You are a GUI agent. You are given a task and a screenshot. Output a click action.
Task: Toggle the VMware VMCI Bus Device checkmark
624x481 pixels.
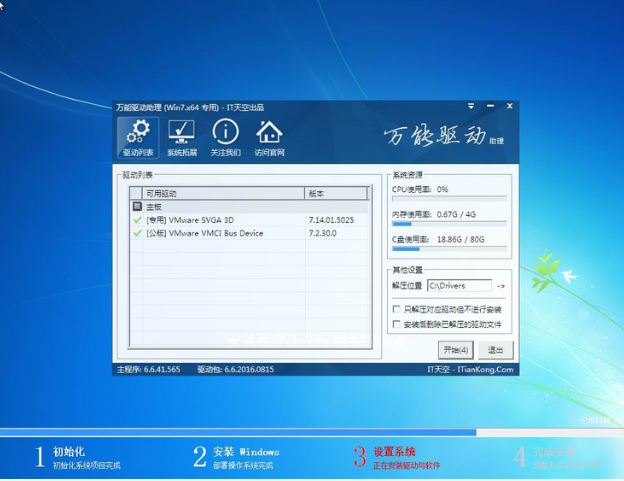[137, 233]
